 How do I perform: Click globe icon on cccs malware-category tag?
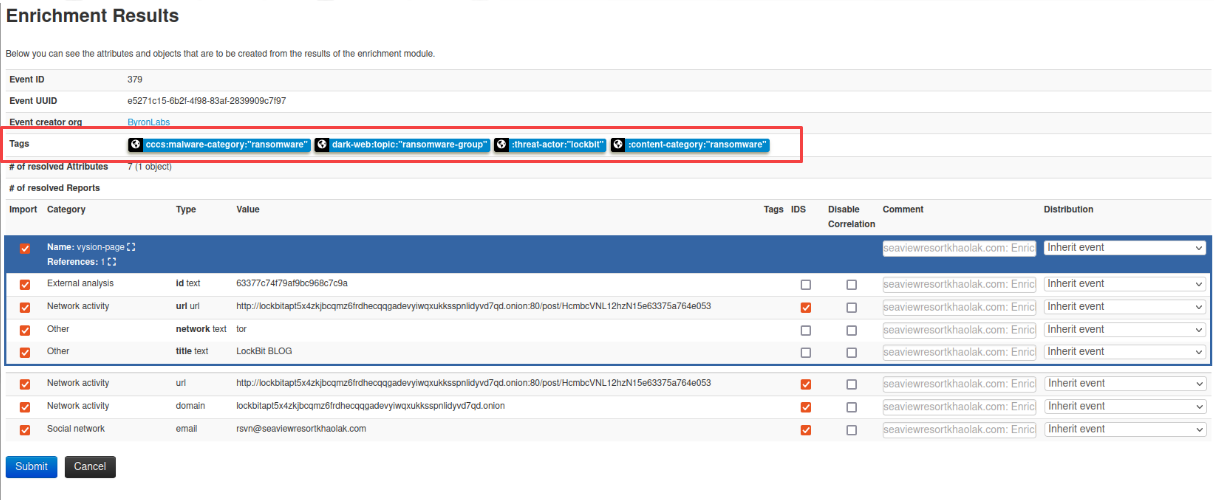coord(136,145)
